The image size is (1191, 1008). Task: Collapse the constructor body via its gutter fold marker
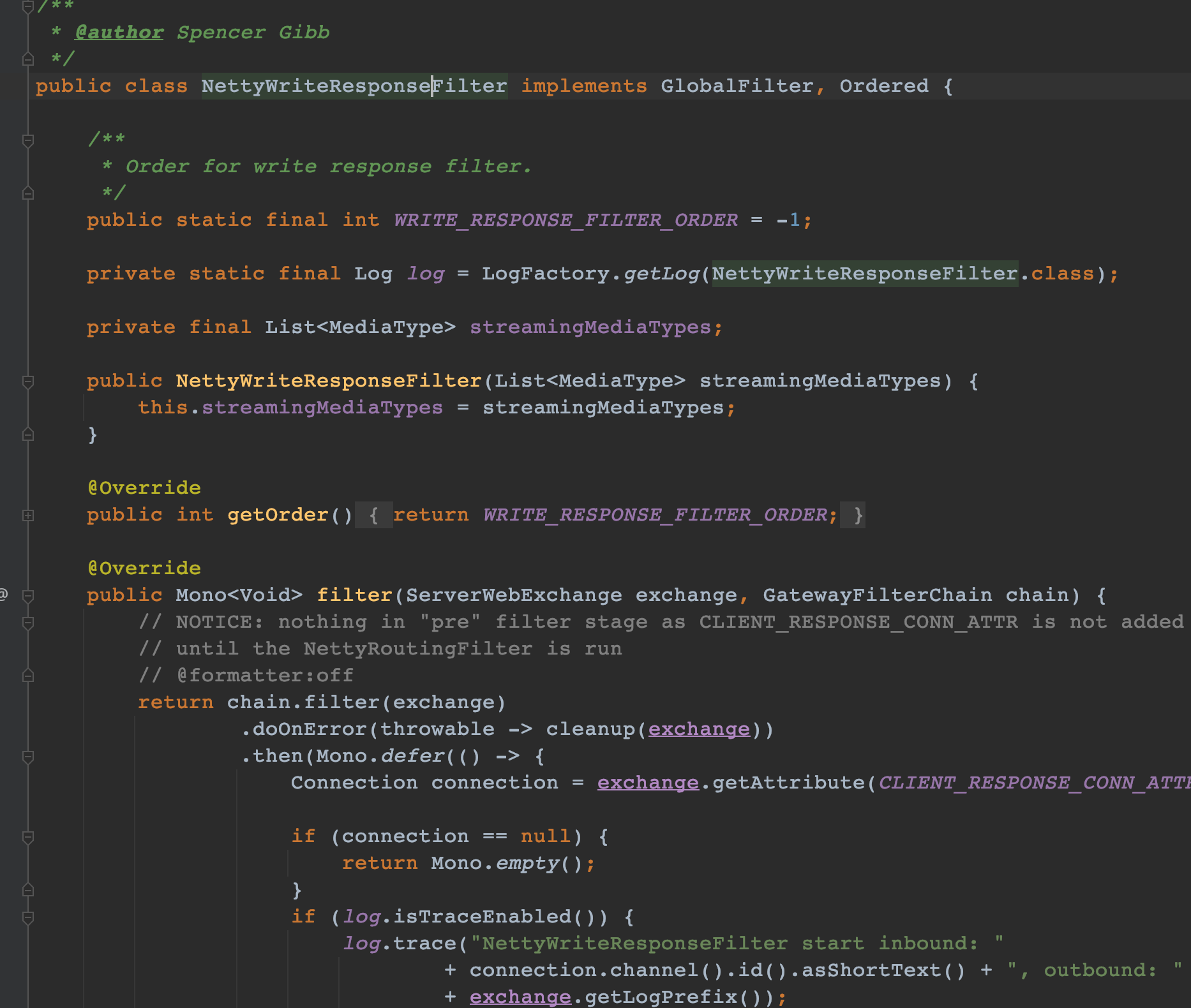tap(28, 382)
